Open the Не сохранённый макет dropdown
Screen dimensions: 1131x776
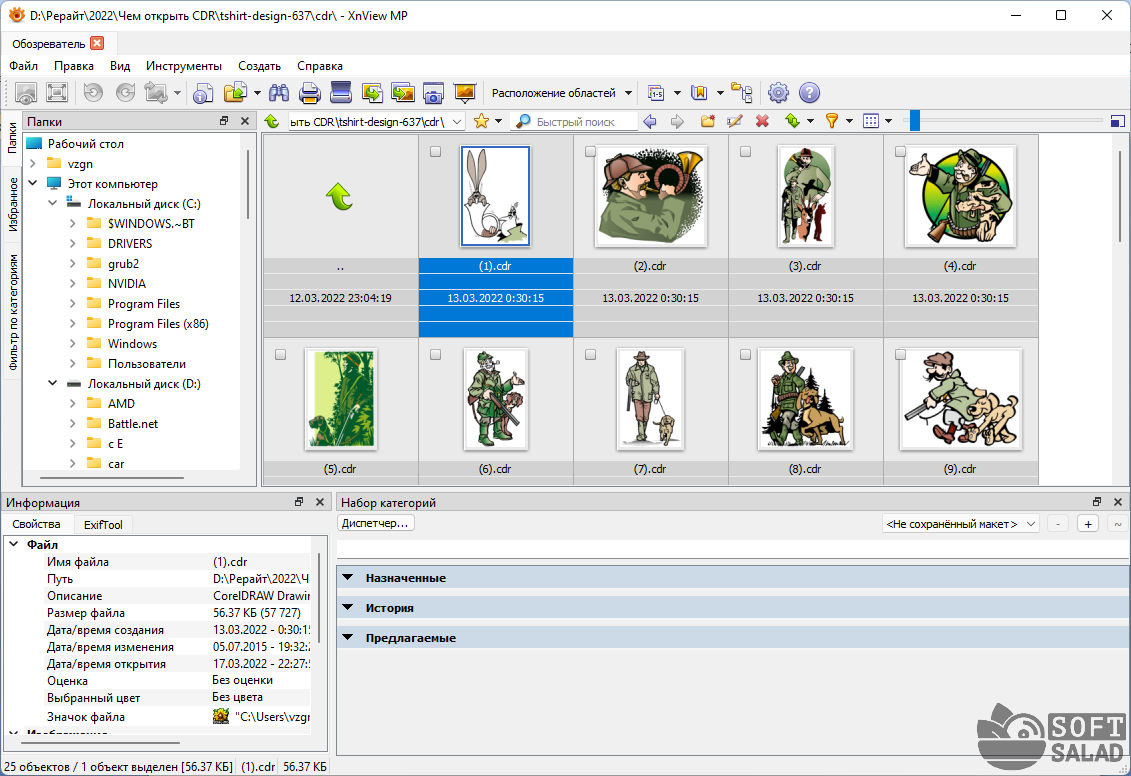[1031, 524]
